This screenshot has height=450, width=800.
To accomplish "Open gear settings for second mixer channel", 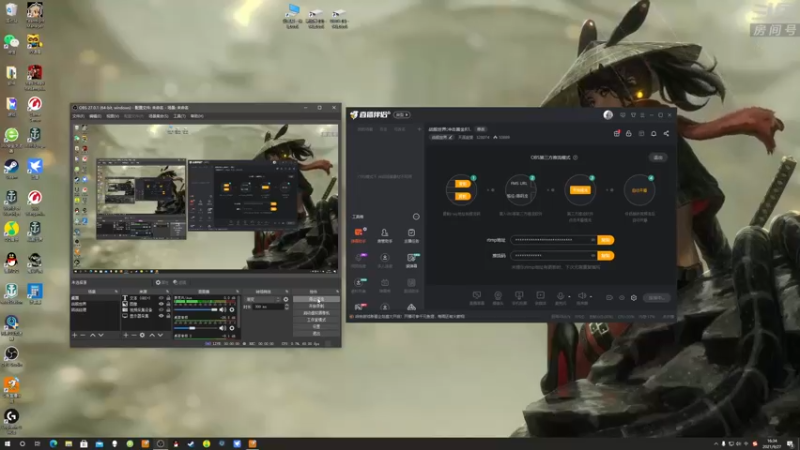I will point(232,328).
